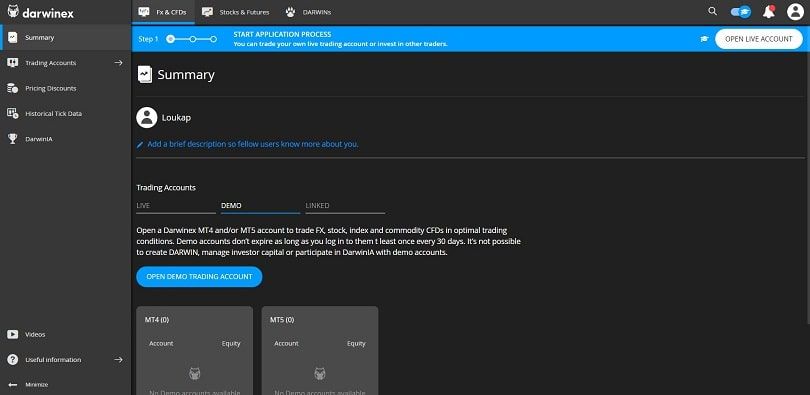Expand Useful information arrow
Image resolution: width=810 pixels, height=395 pixels.
tap(118, 360)
